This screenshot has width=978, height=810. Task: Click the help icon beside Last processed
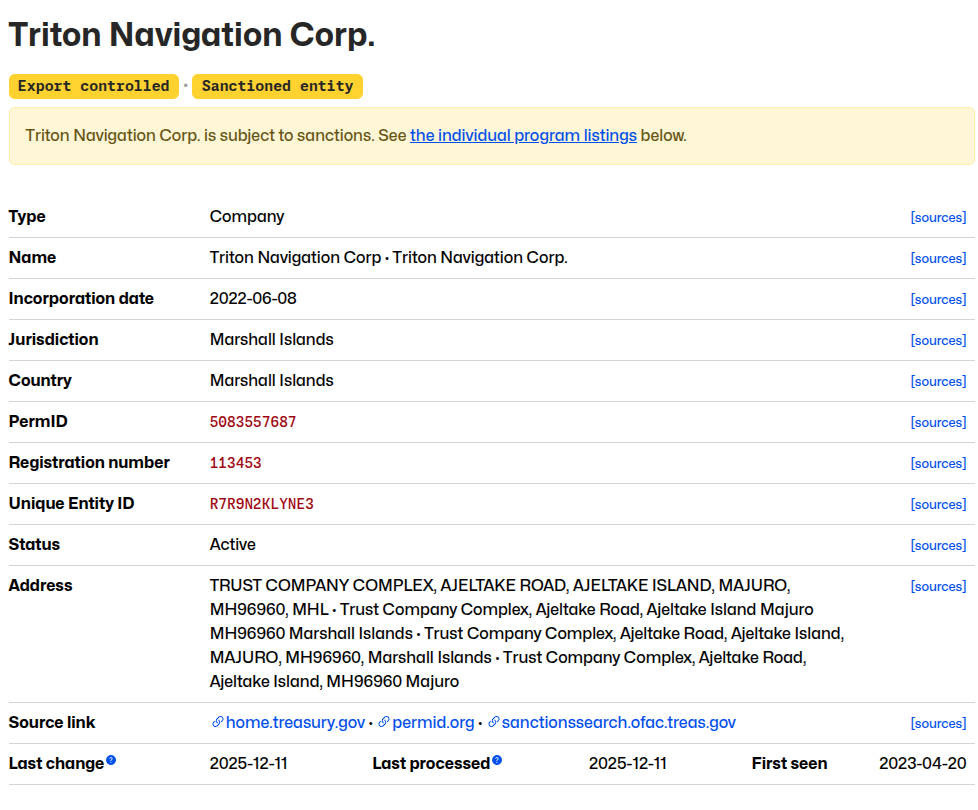pyautogui.click(x=497, y=761)
